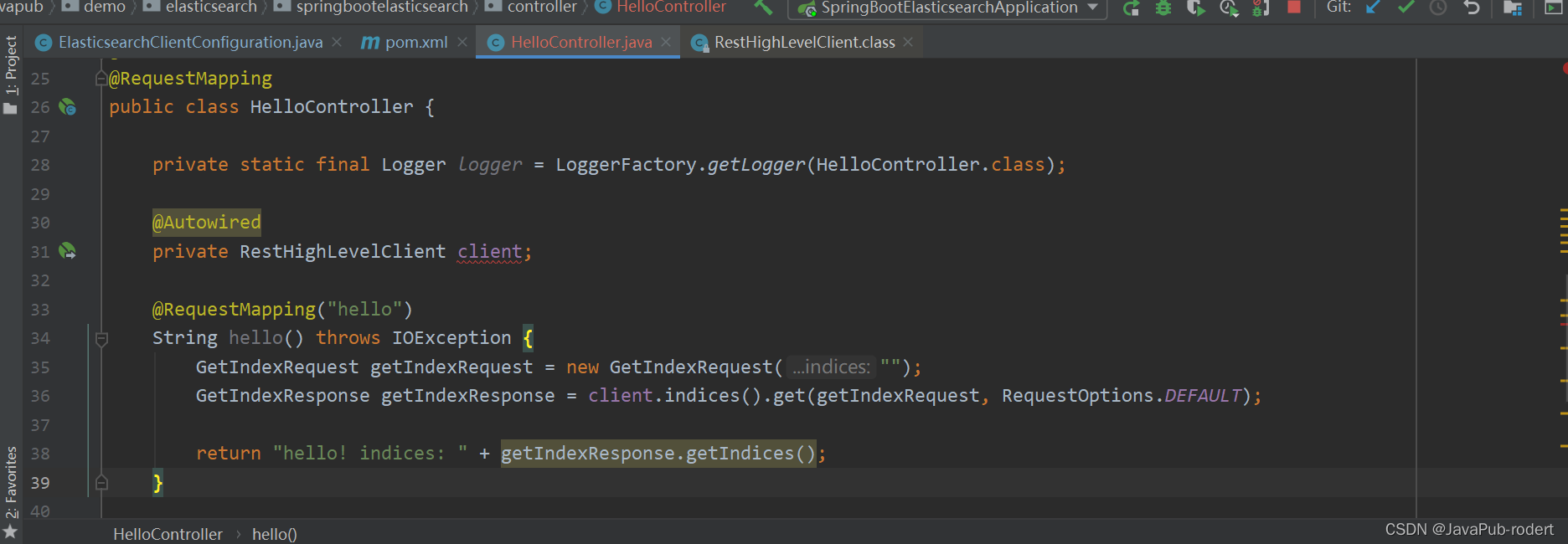1568x544 pixels.
Task: Open the Project Structure icon
Action: pos(1513,8)
